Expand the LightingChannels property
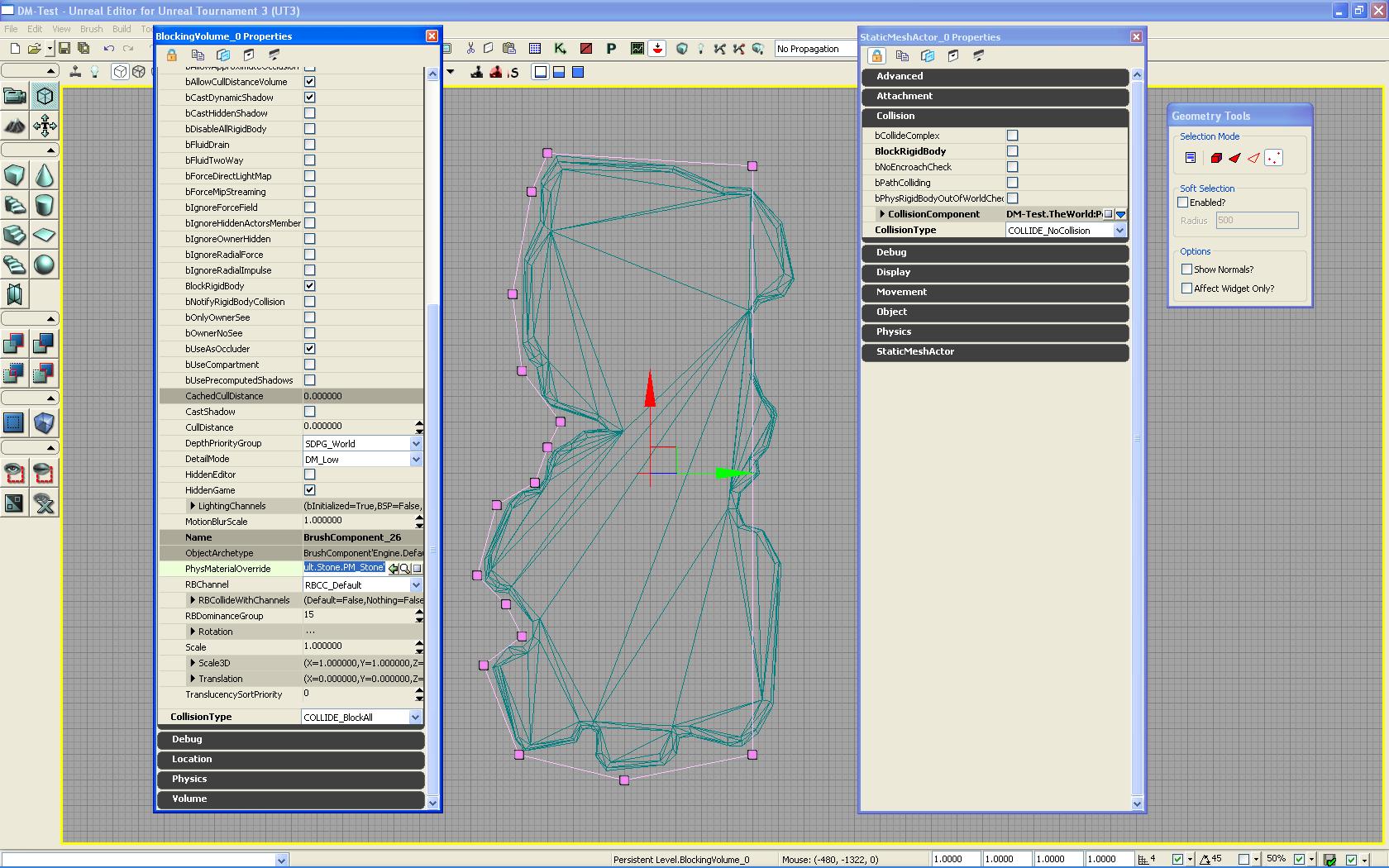Image resolution: width=1389 pixels, height=868 pixels. 193,506
